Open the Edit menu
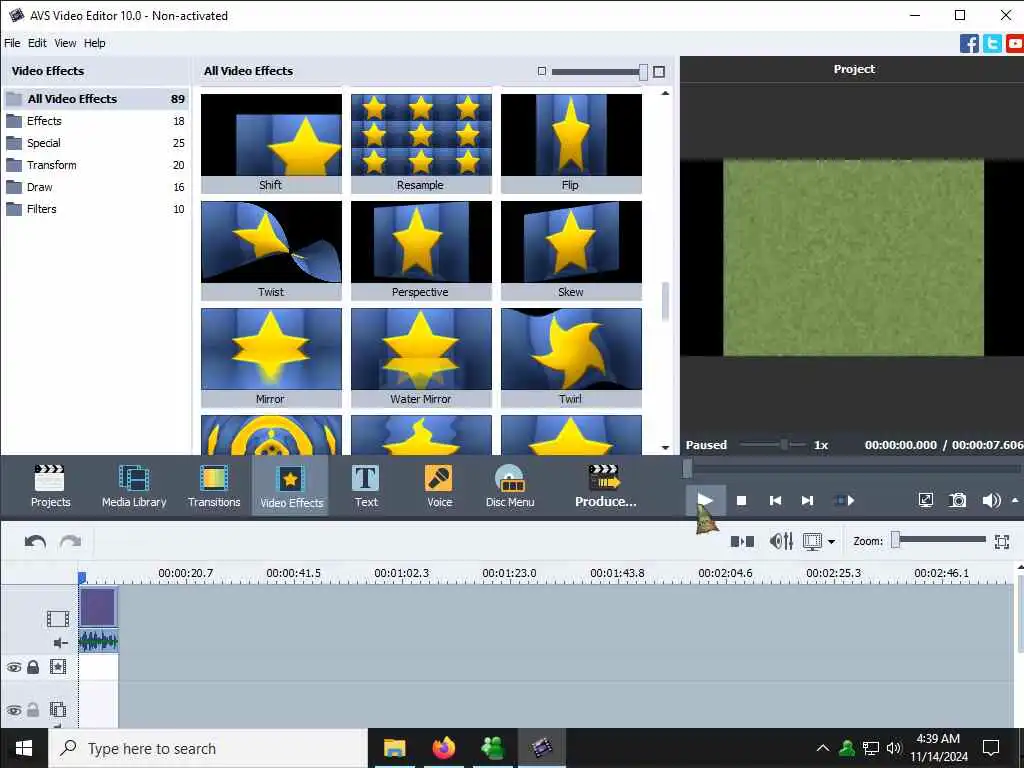This screenshot has height=768, width=1024. point(37,43)
